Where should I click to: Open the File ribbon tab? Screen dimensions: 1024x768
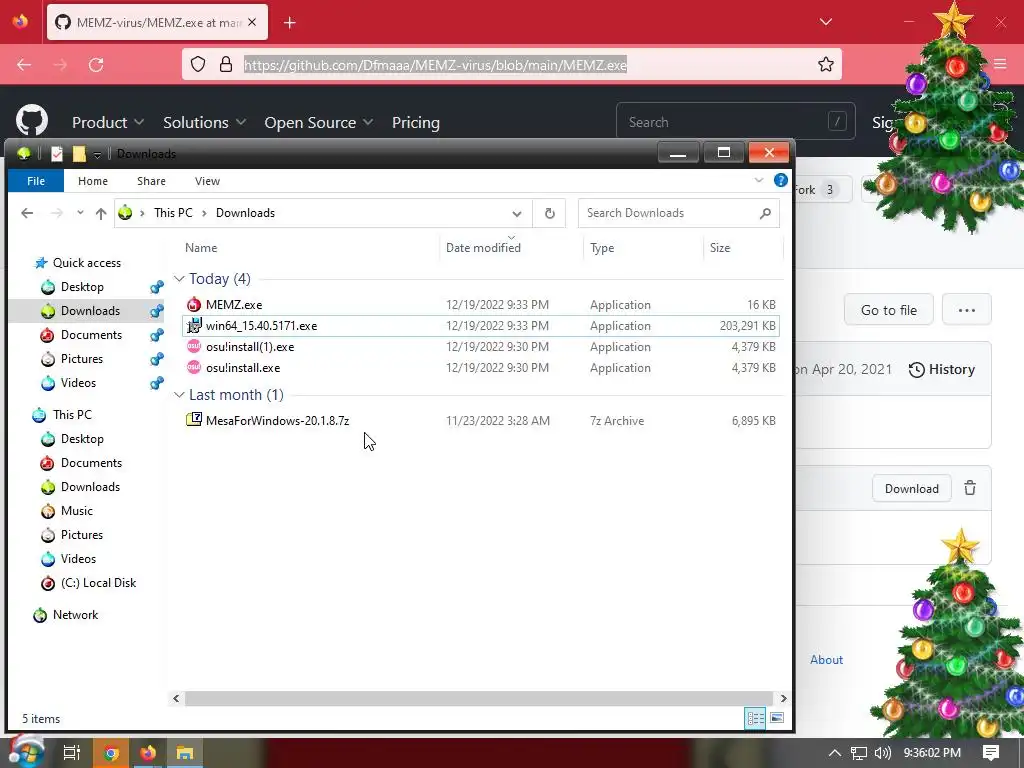click(36, 181)
